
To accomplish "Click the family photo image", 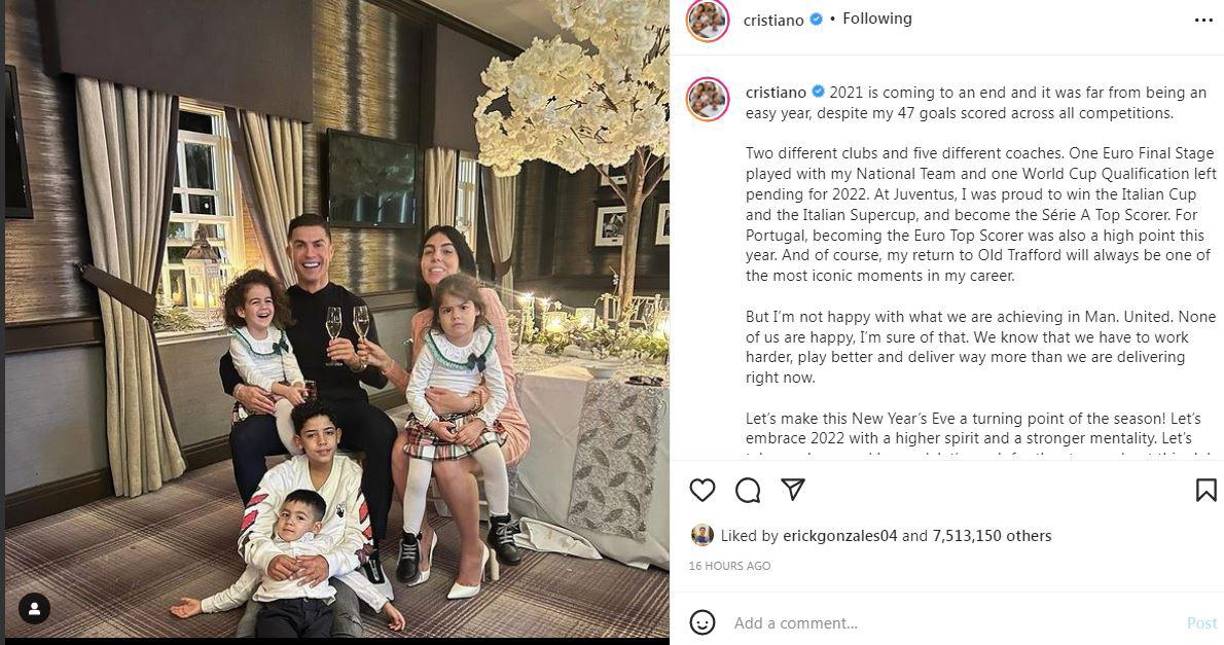I will click(x=337, y=320).
